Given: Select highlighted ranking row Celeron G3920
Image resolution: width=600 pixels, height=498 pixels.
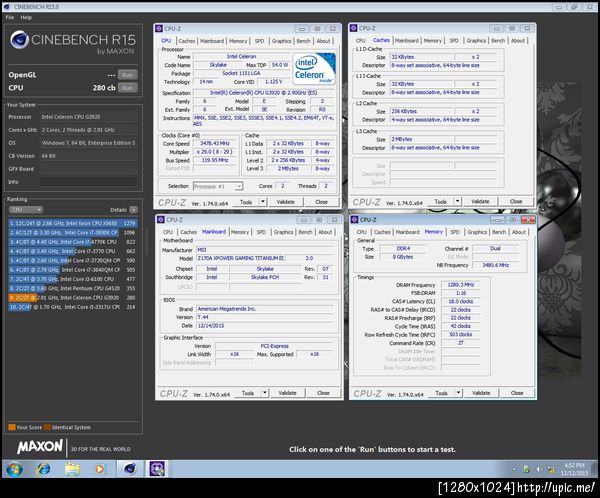Looking at the screenshot, I should 73,297.
